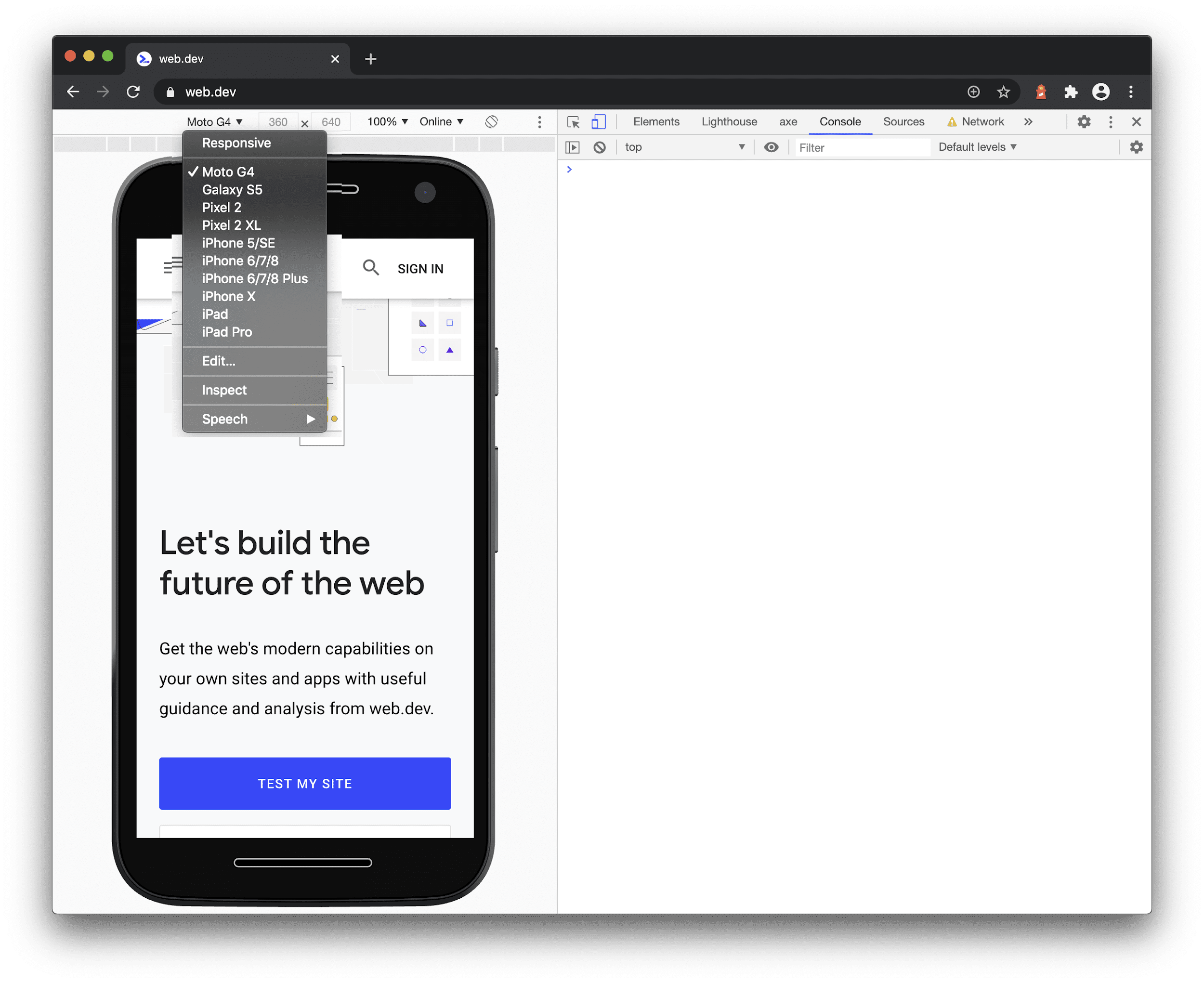This screenshot has height=983, width=1204.
Task: Click the viewport width input field
Action: pyautogui.click(x=278, y=121)
